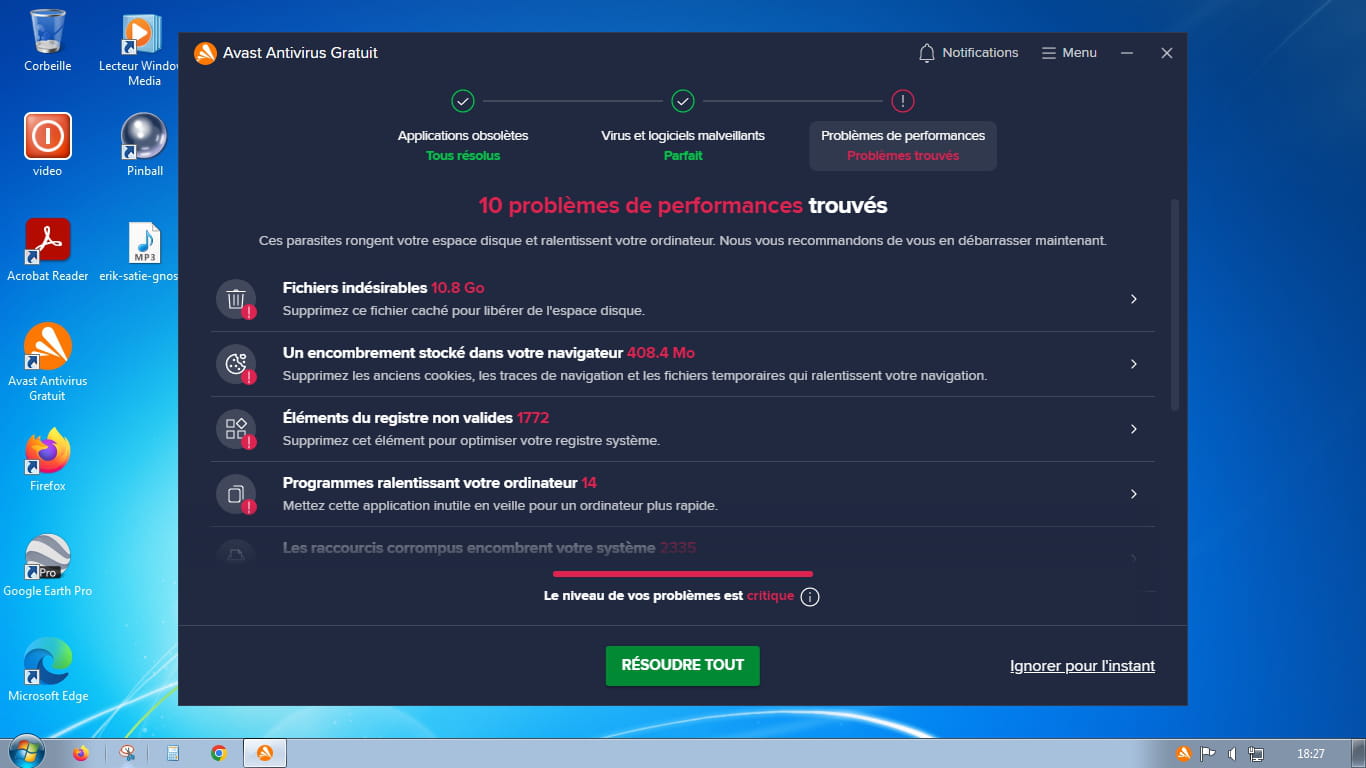The height and width of the screenshot is (768, 1366).
Task: Click Action Center flag tray icon
Action: click(1208, 753)
